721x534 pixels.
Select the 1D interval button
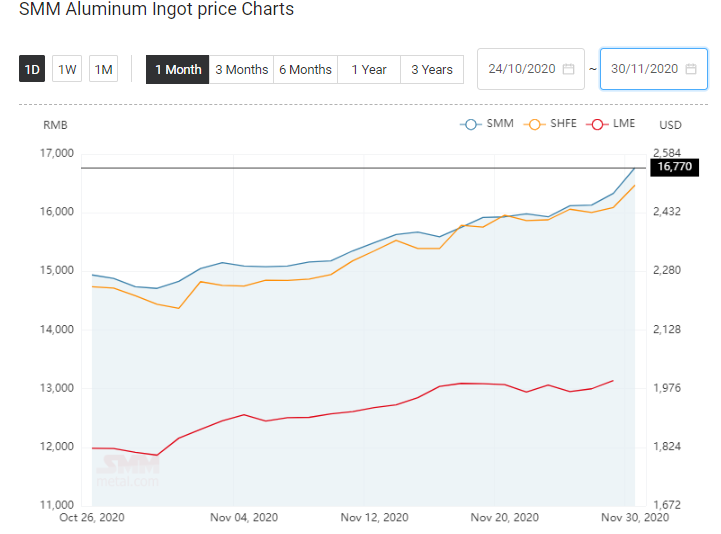(x=32, y=69)
